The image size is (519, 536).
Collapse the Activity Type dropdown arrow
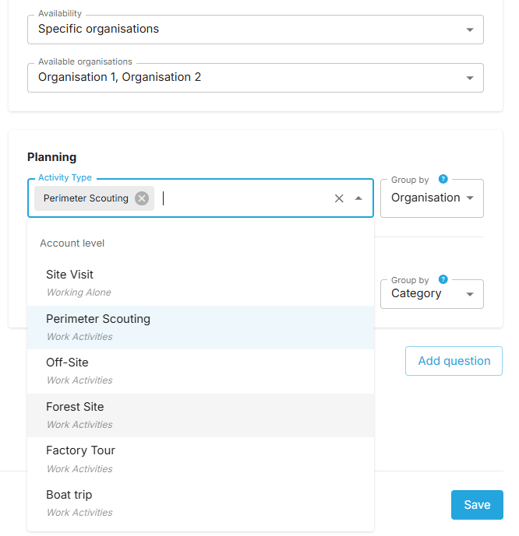coord(358,198)
